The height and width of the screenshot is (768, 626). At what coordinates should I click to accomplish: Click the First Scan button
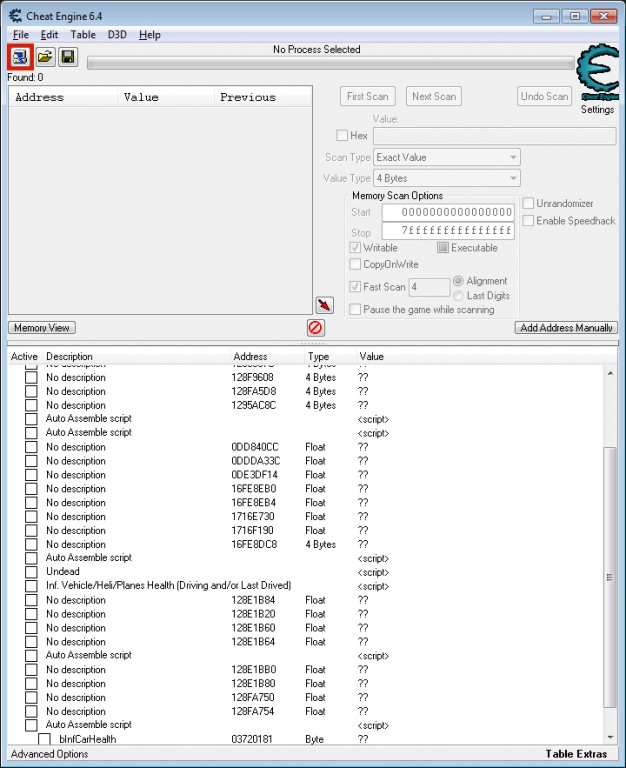[x=367, y=96]
